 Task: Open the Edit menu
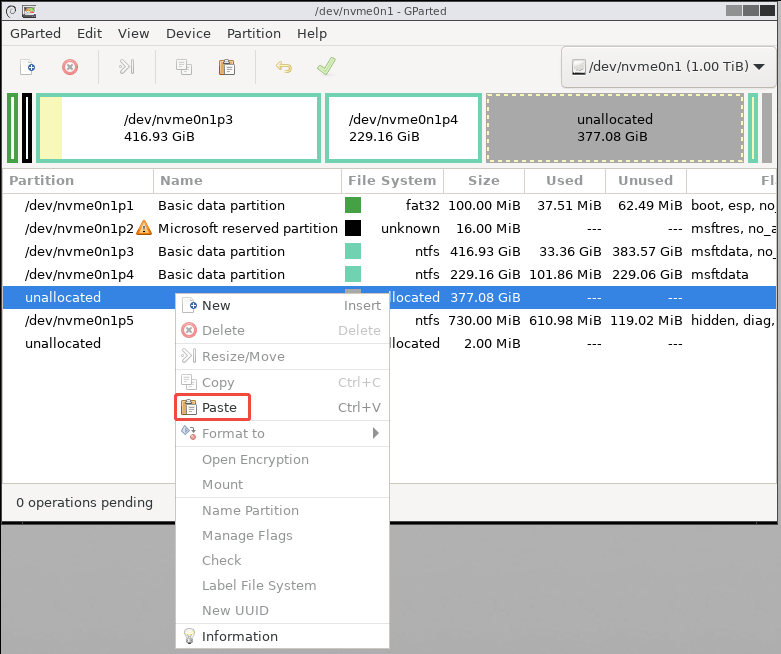tap(89, 33)
